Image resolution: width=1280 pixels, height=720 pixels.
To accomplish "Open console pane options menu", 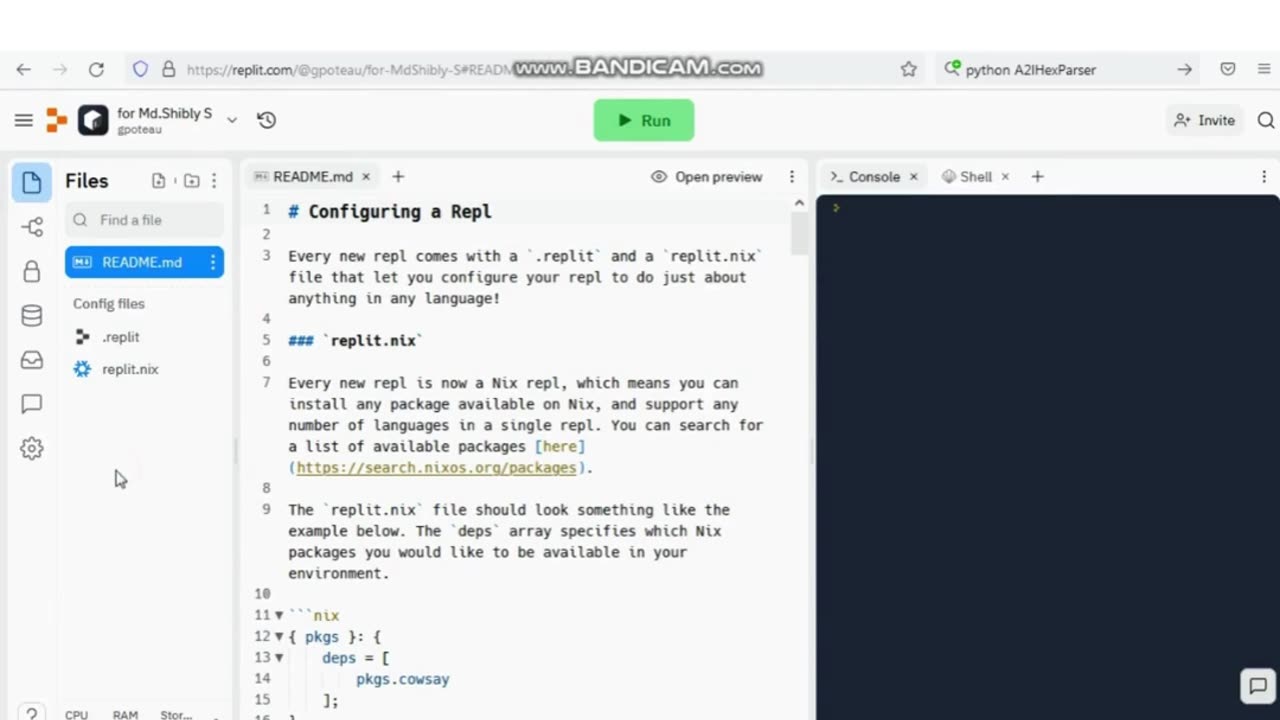I will pyautogui.click(x=1264, y=176).
